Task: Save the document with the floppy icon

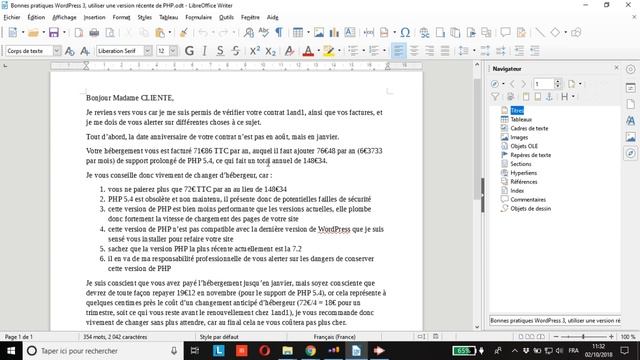Action: [54, 33]
